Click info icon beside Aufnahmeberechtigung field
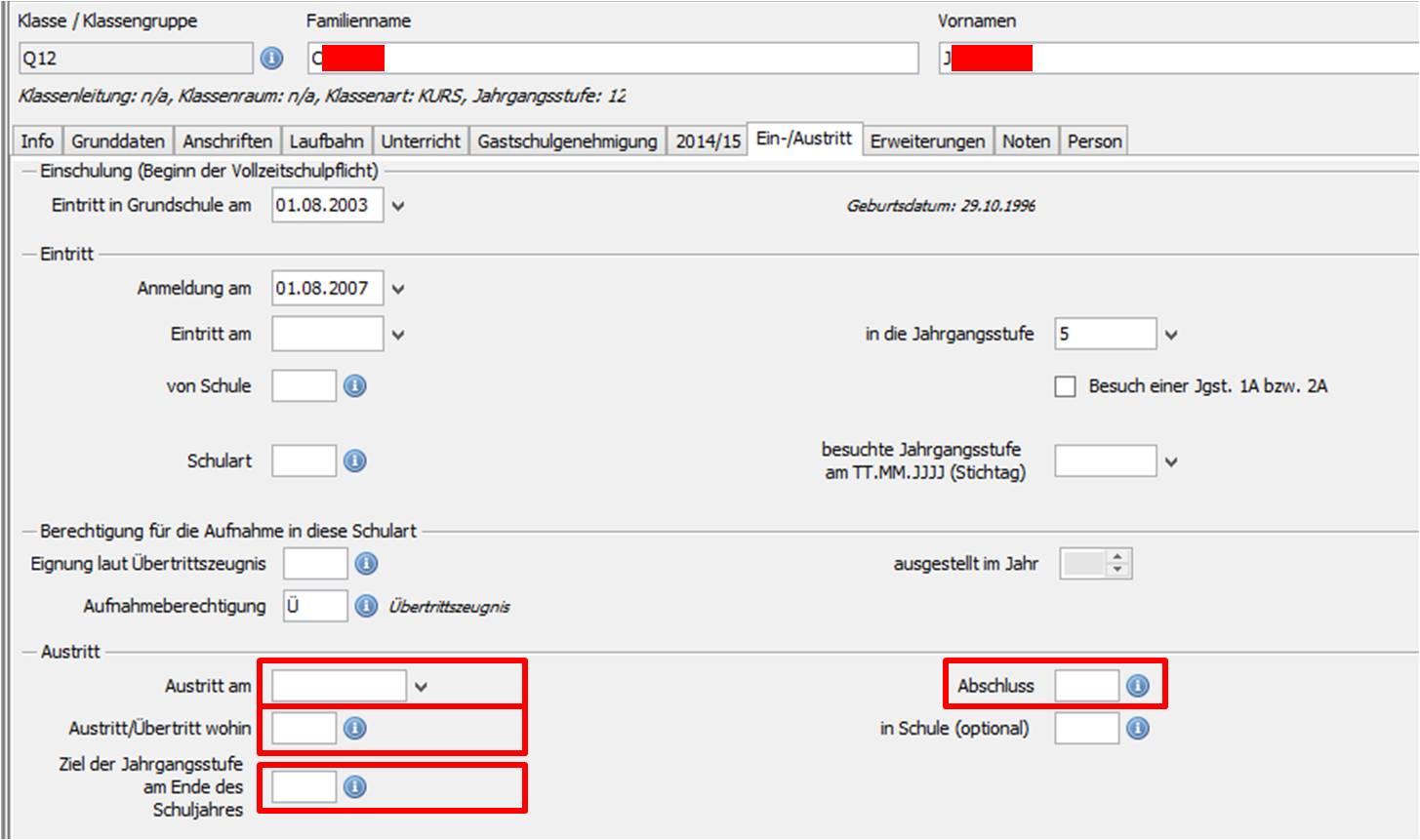Screen dimensions: 1420x840 366,606
